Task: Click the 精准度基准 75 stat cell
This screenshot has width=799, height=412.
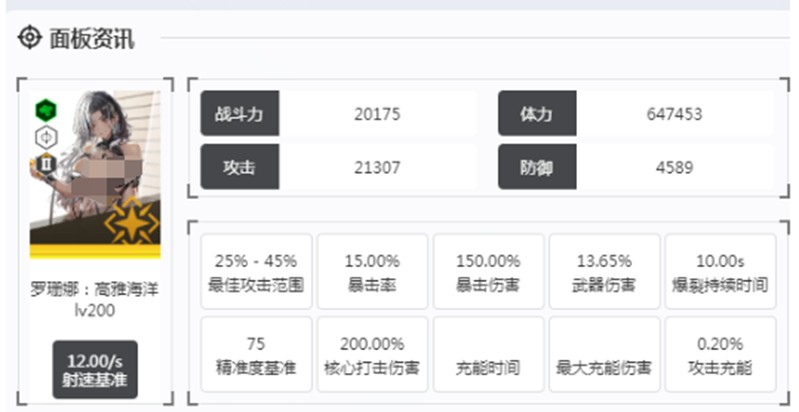Action: point(256,355)
